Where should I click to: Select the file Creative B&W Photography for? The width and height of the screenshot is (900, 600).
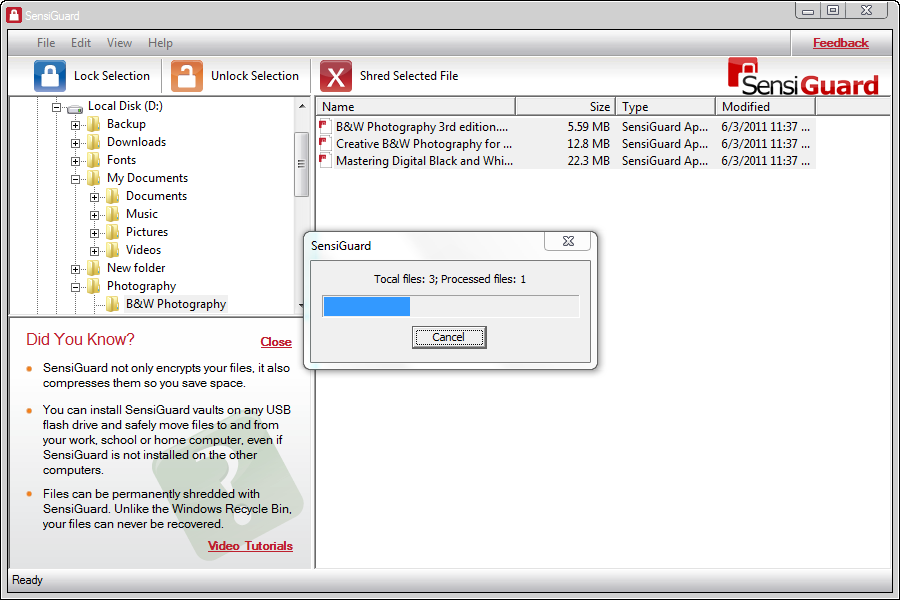pyautogui.click(x=424, y=144)
